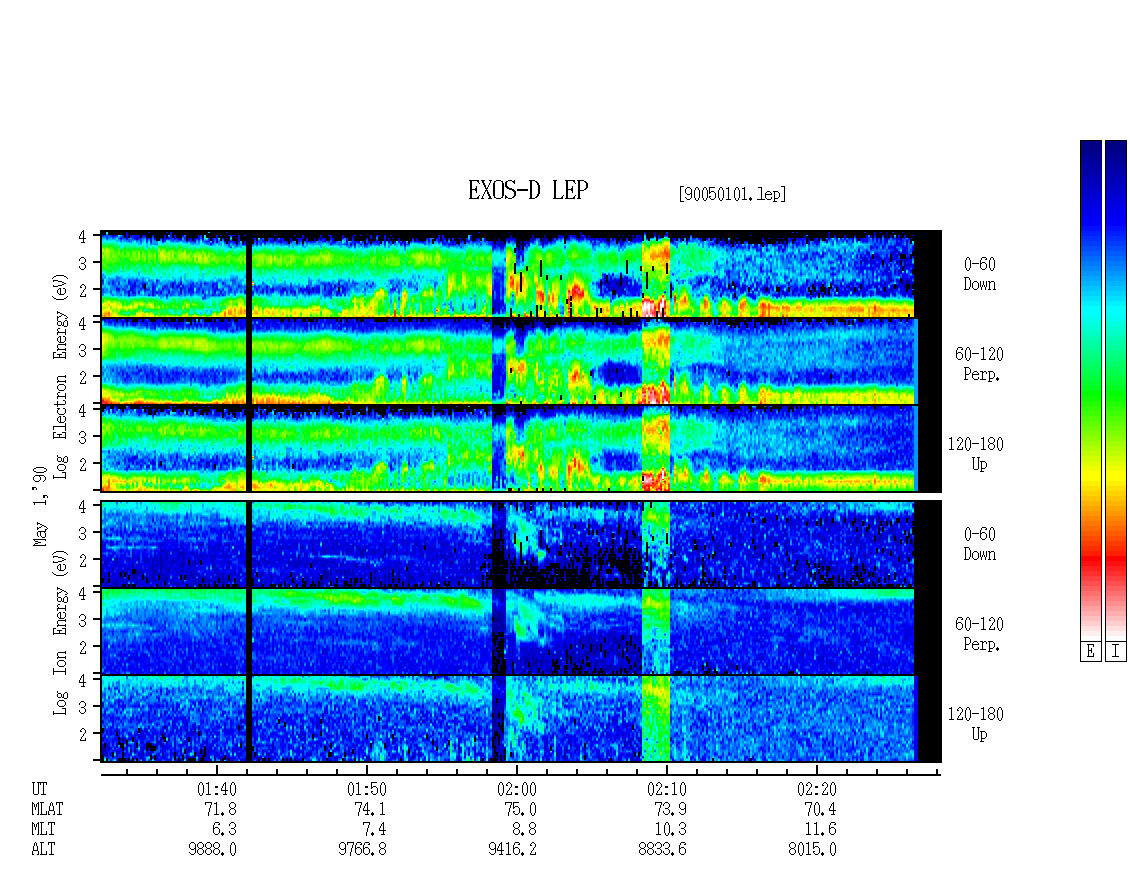This screenshot has width=1130, height=875.
Task: Click the 01:50 UT time label
Action: coord(367,789)
